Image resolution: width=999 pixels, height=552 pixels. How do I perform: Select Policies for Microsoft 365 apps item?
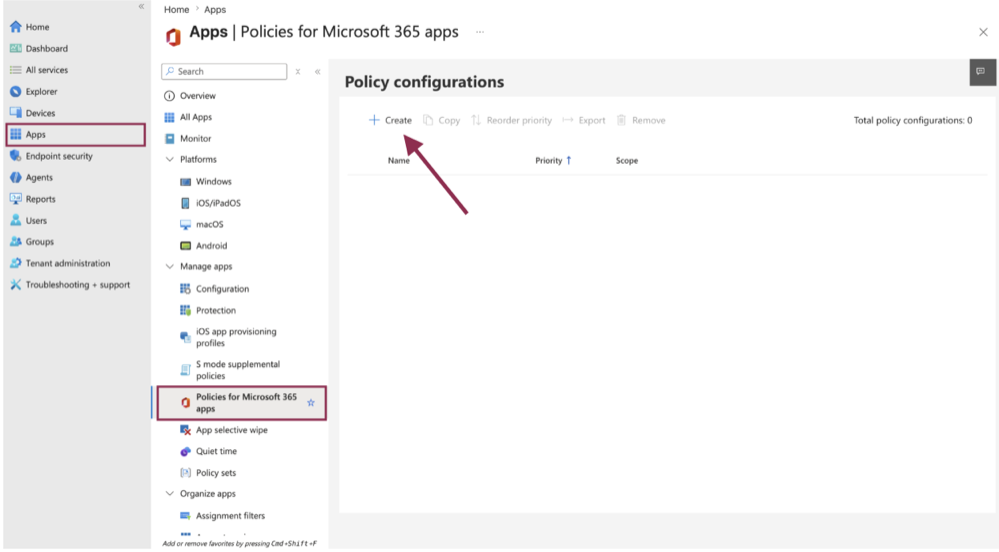click(241, 403)
